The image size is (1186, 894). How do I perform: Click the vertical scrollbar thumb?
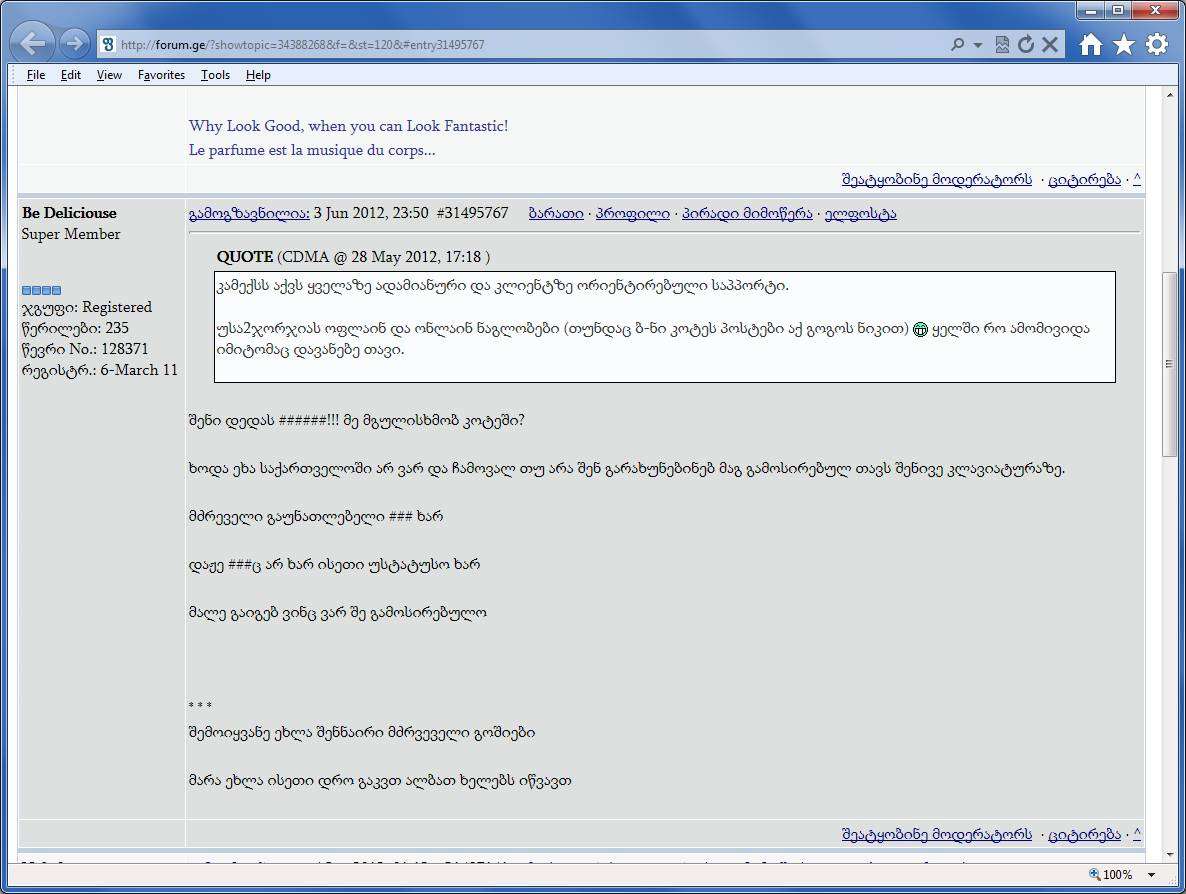[1169, 363]
